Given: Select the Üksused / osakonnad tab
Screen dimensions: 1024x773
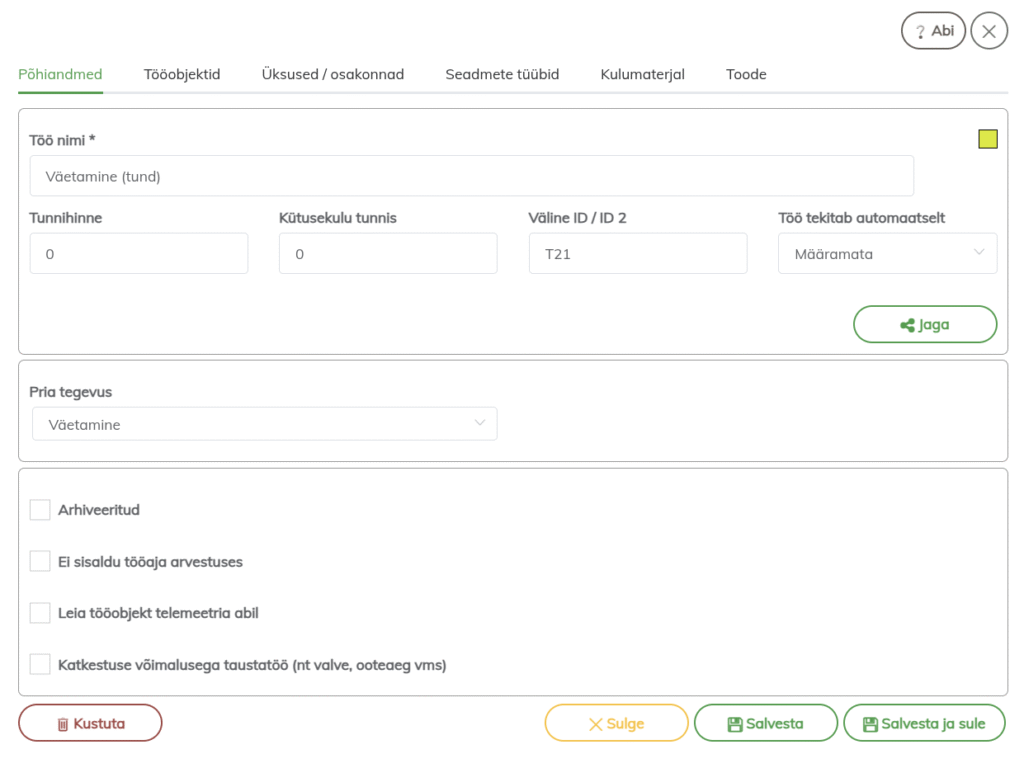Looking at the screenshot, I should [333, 75].
